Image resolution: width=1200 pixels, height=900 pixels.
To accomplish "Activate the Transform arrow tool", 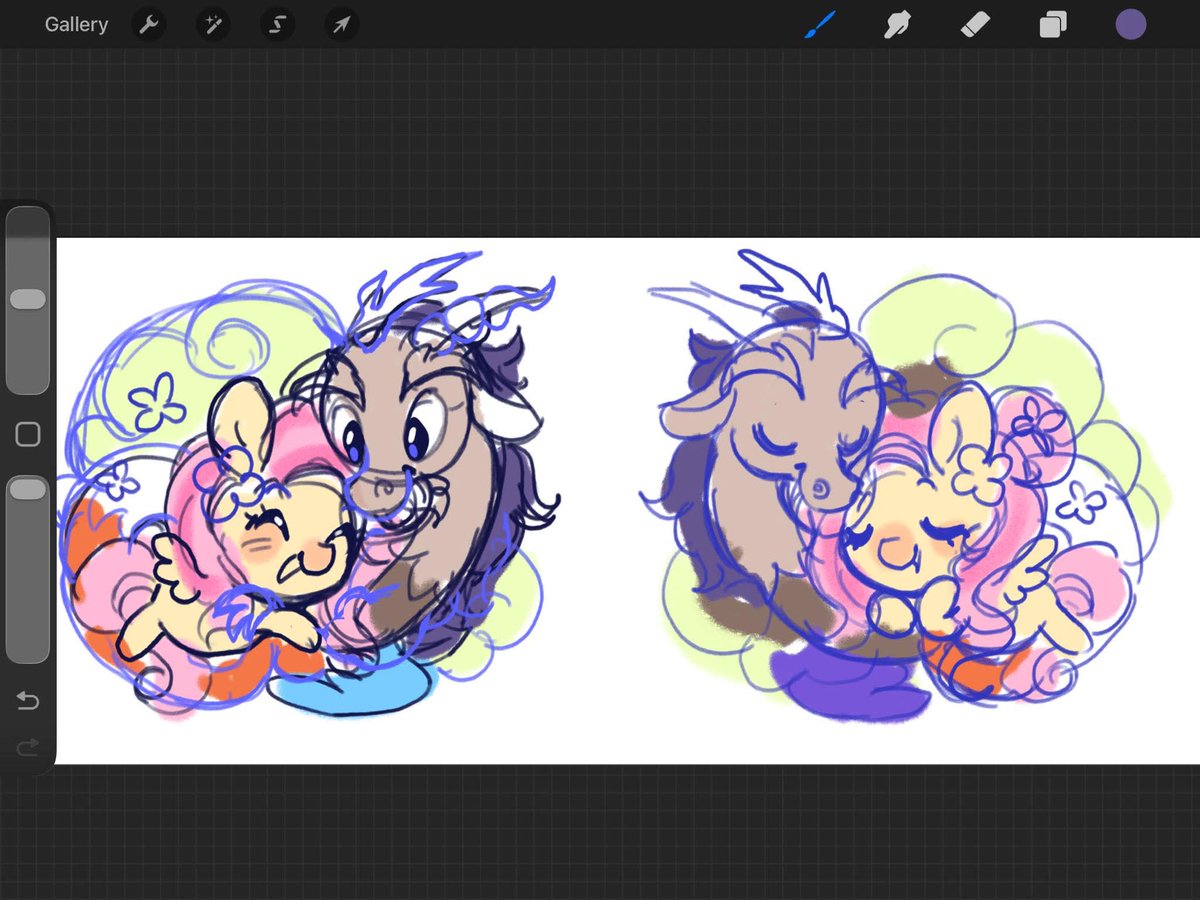I will [x=341, y=25].
